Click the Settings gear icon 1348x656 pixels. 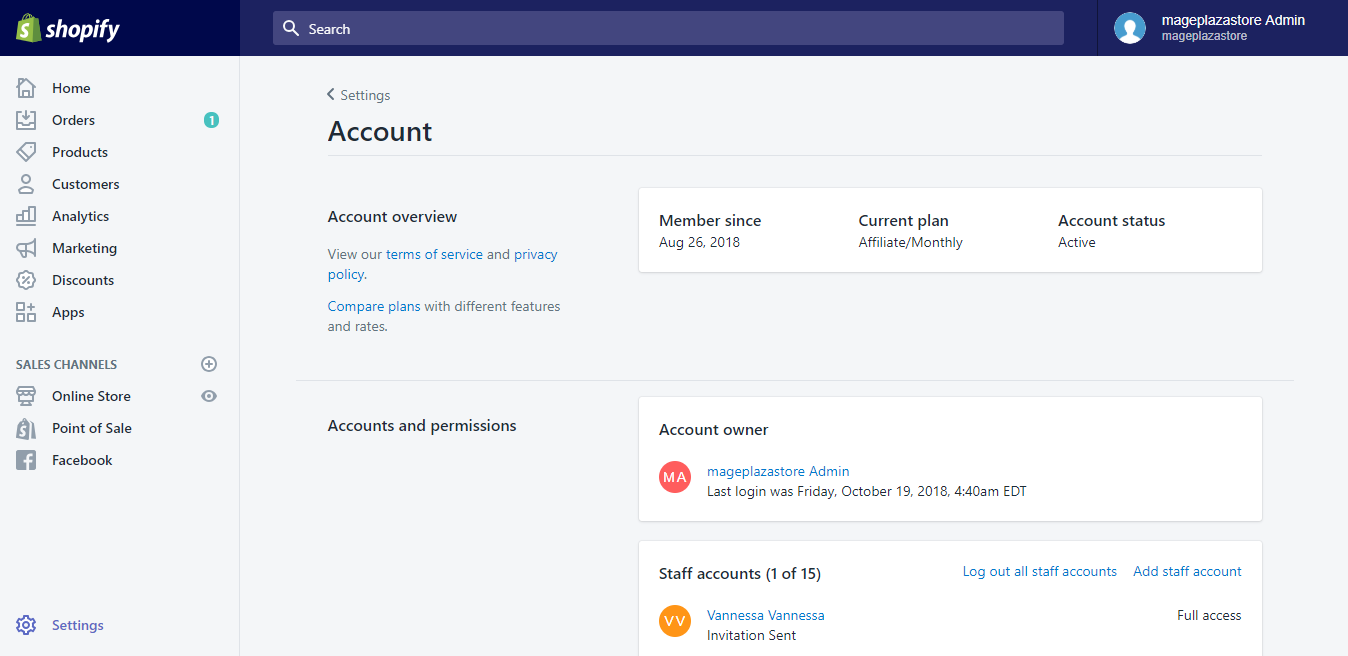(26, 625)
